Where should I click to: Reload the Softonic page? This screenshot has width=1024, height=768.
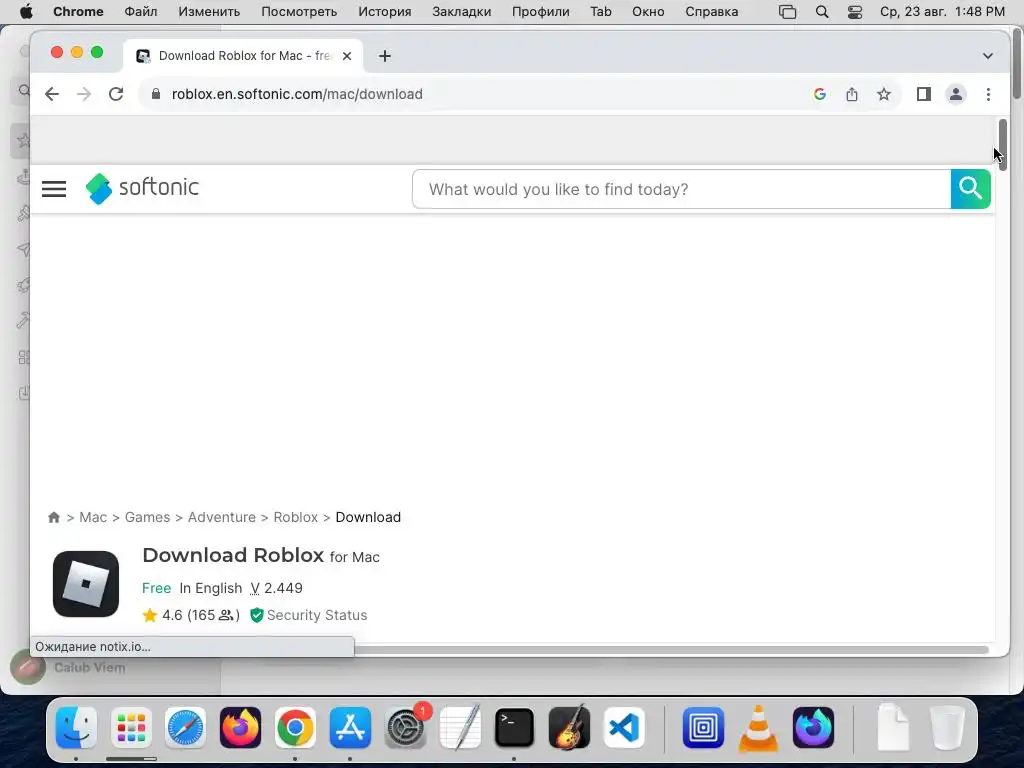tap(116, 94)
